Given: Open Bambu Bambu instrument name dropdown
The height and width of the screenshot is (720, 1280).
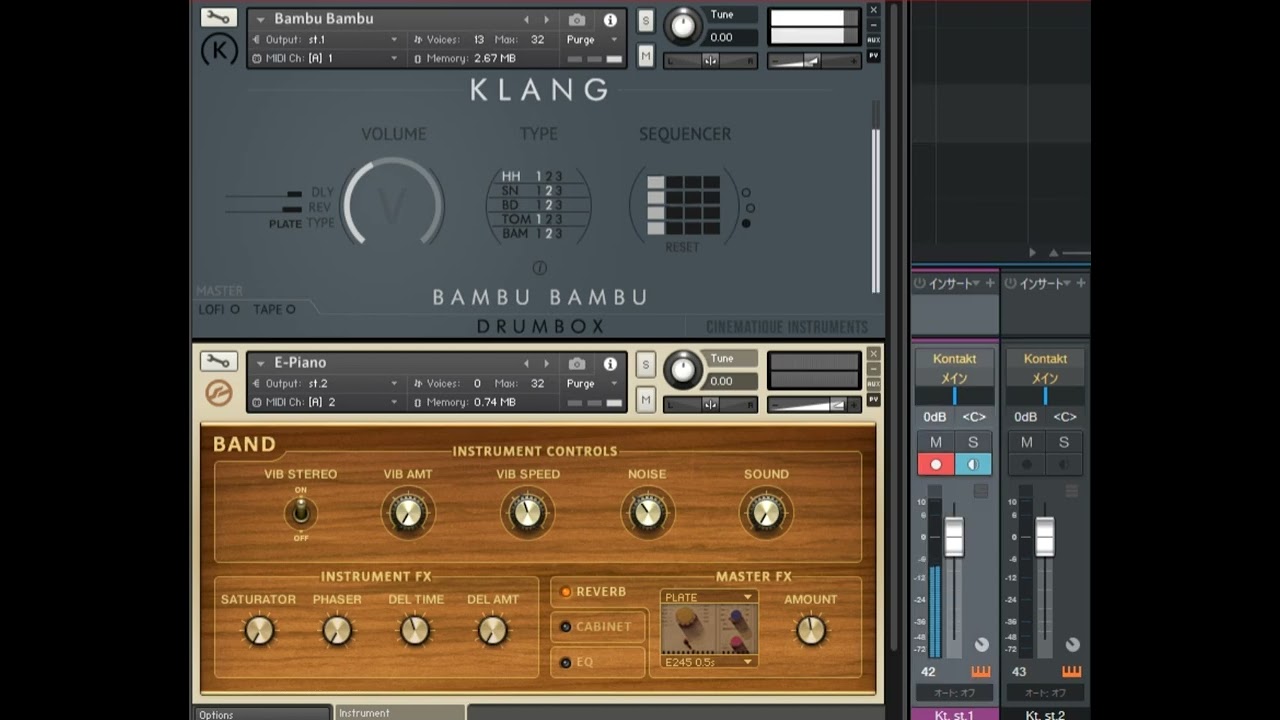Looking at the screenshot, I should (x=260, y=19).
